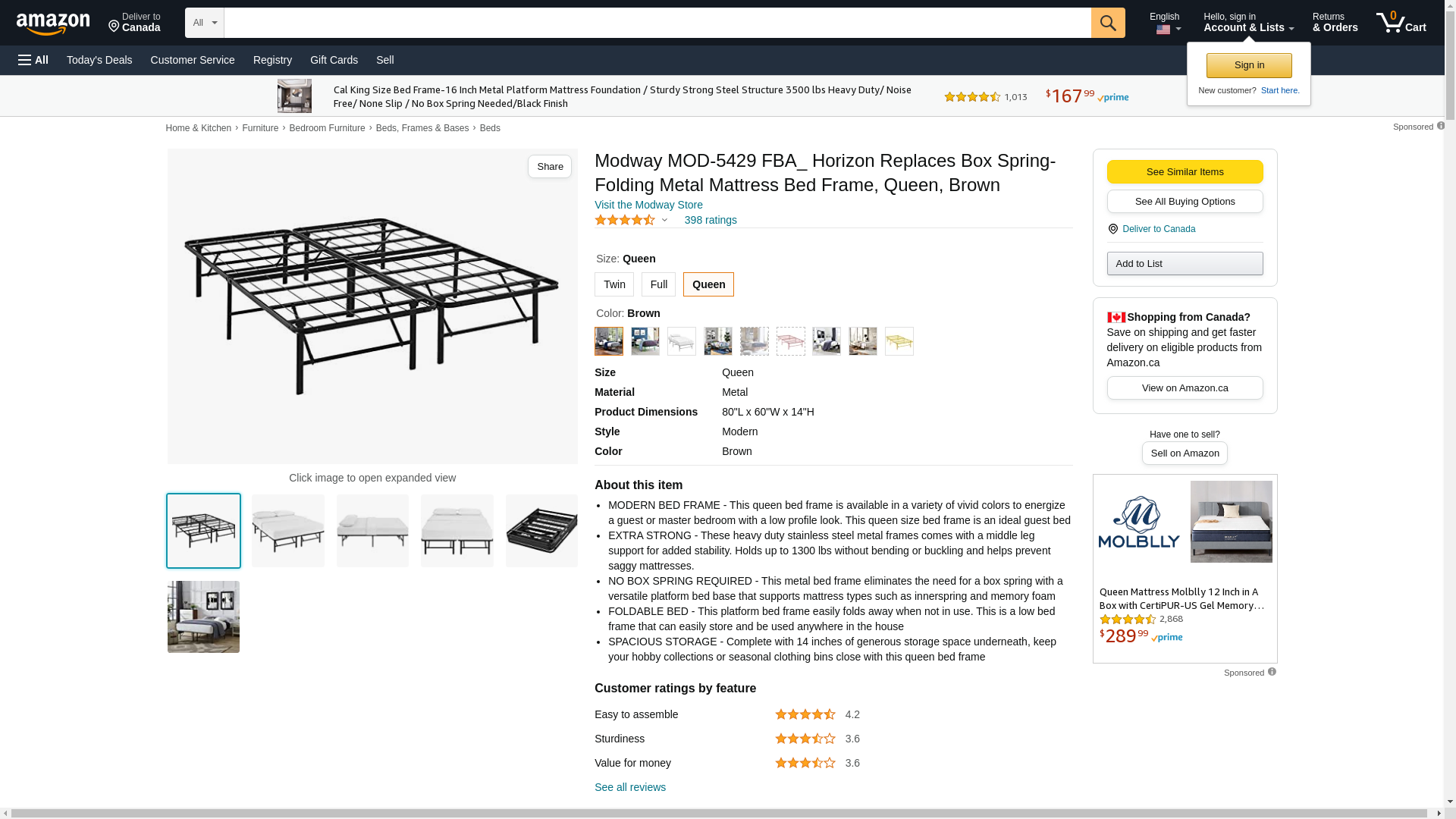Open the search category All dropdown
Viewport: 1456px width, 819px height.
coord(204,23)
